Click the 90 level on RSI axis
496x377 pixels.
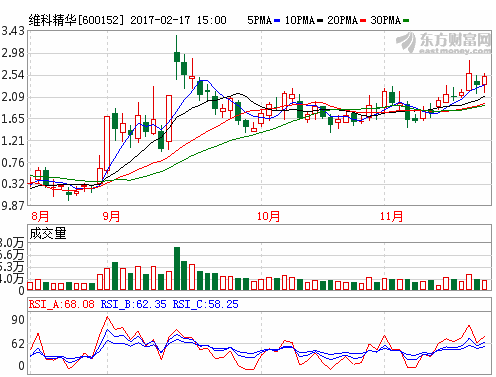click(x=18, y=320)
